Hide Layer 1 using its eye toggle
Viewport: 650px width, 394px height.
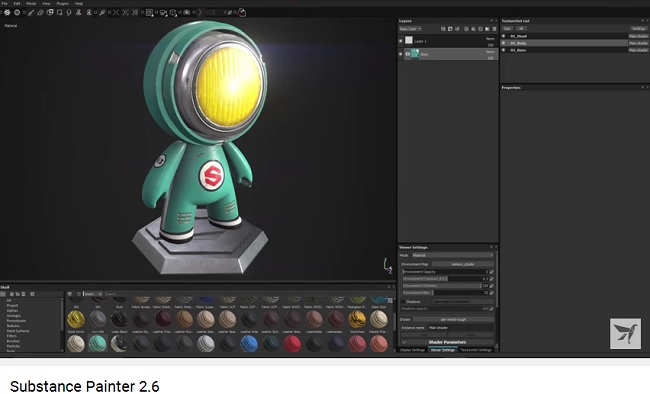click(400, 41)
